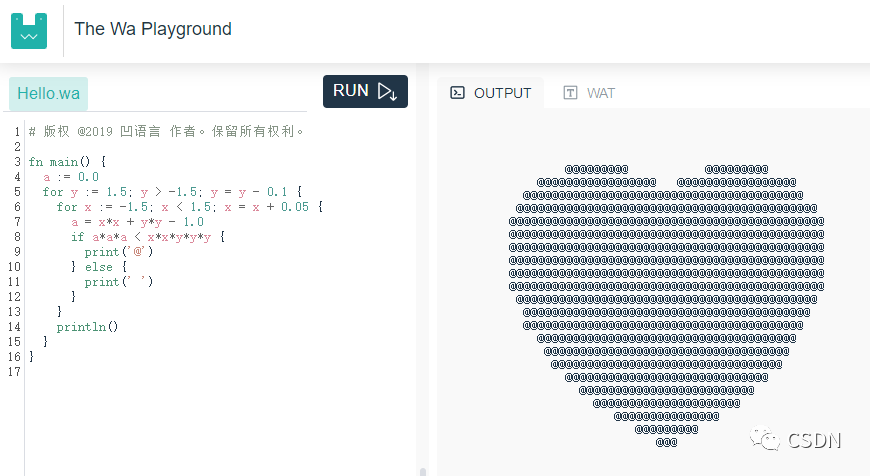Click the 'for x := -1.5' loop line
The width and height of the screenshot is (870, 476).
(190, 207)
